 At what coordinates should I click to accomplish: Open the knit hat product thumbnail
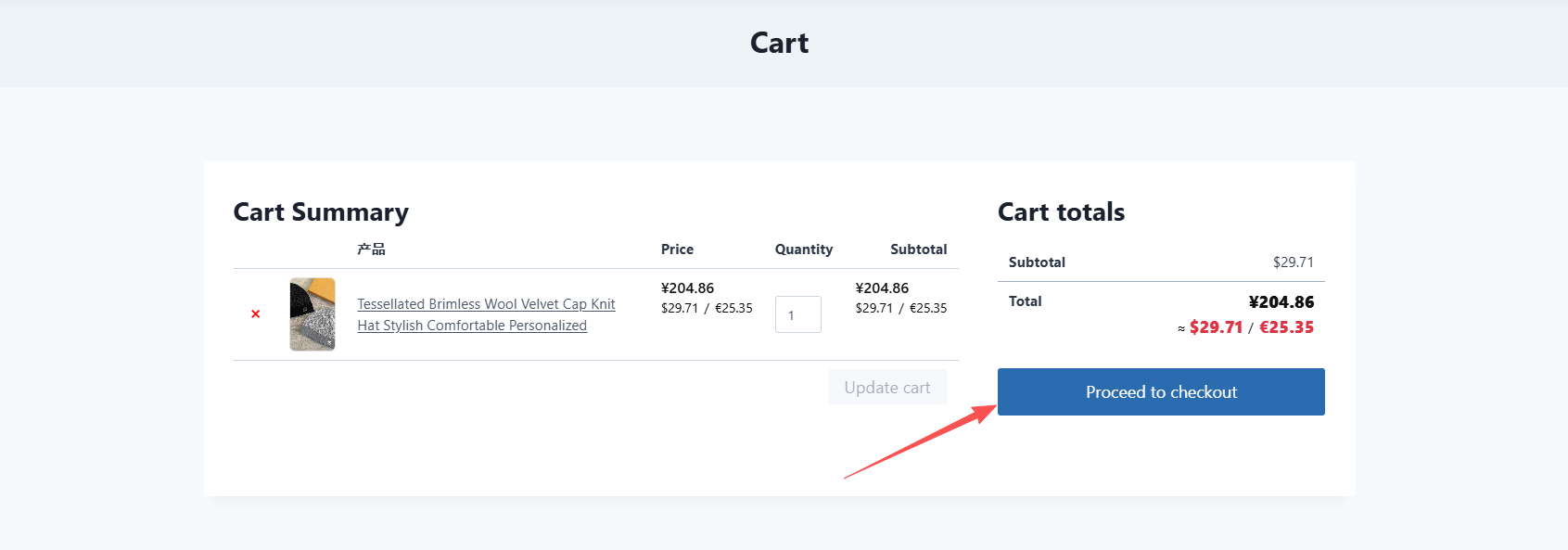pyautogui.click(x=312, y=314)
